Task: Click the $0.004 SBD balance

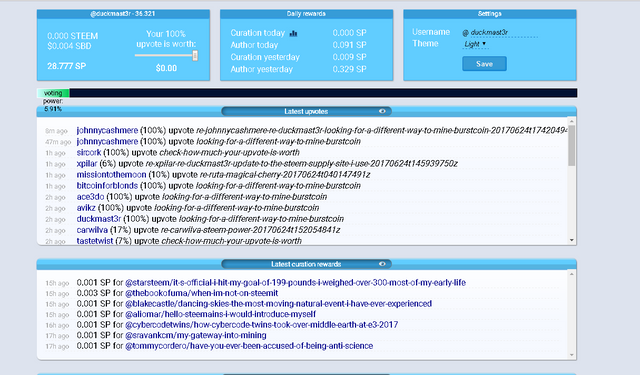Action: click(x=69, y=46)
